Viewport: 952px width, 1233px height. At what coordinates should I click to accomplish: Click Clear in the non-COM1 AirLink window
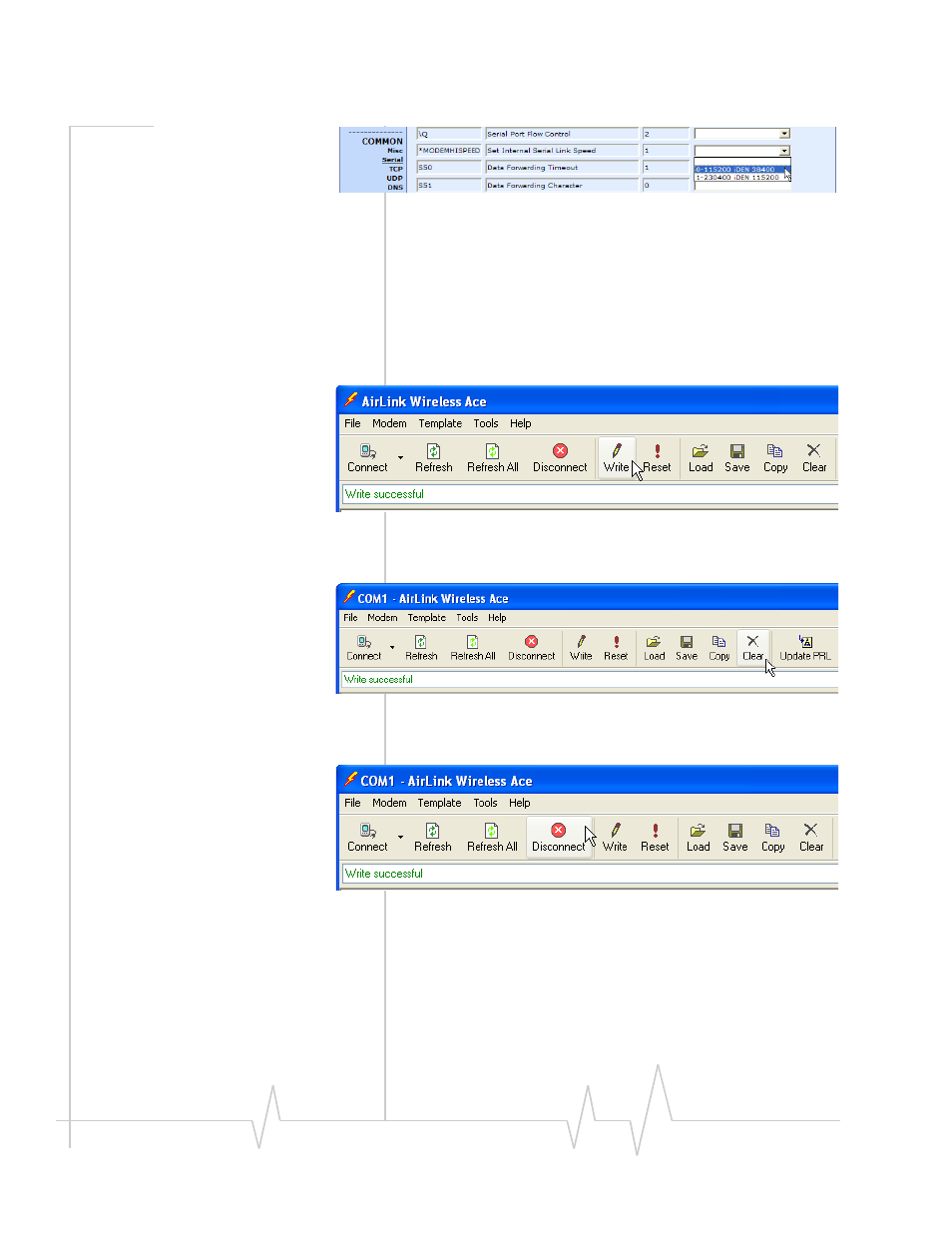814,458
